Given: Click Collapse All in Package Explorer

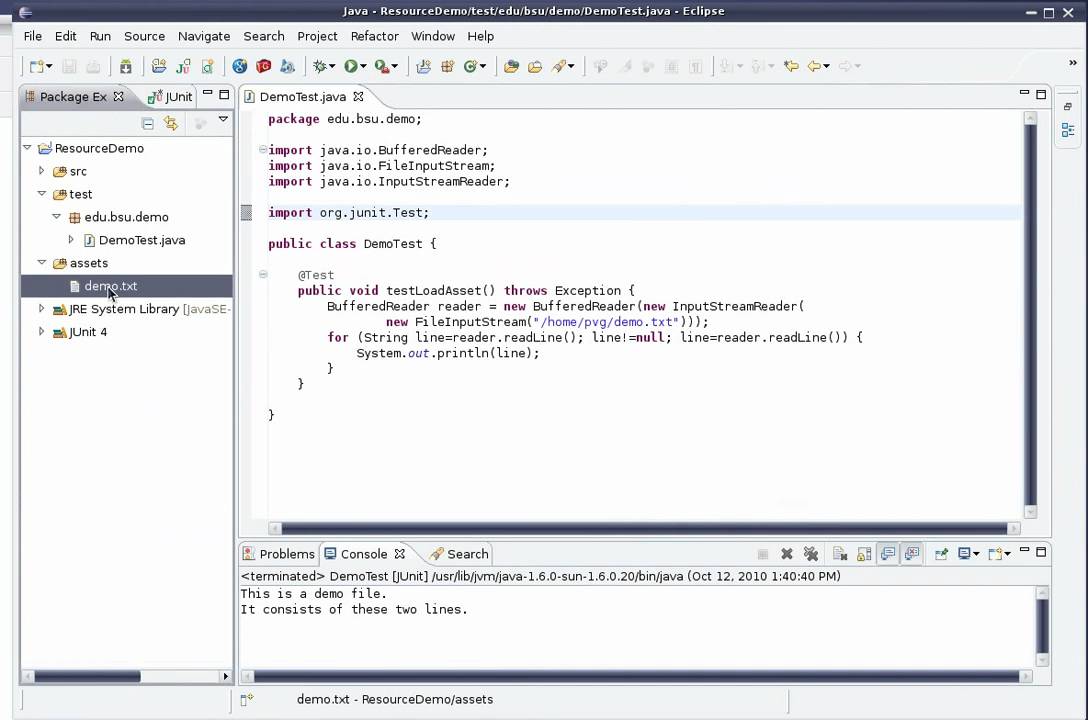Looking at the screenshot, I should point(148,123).
